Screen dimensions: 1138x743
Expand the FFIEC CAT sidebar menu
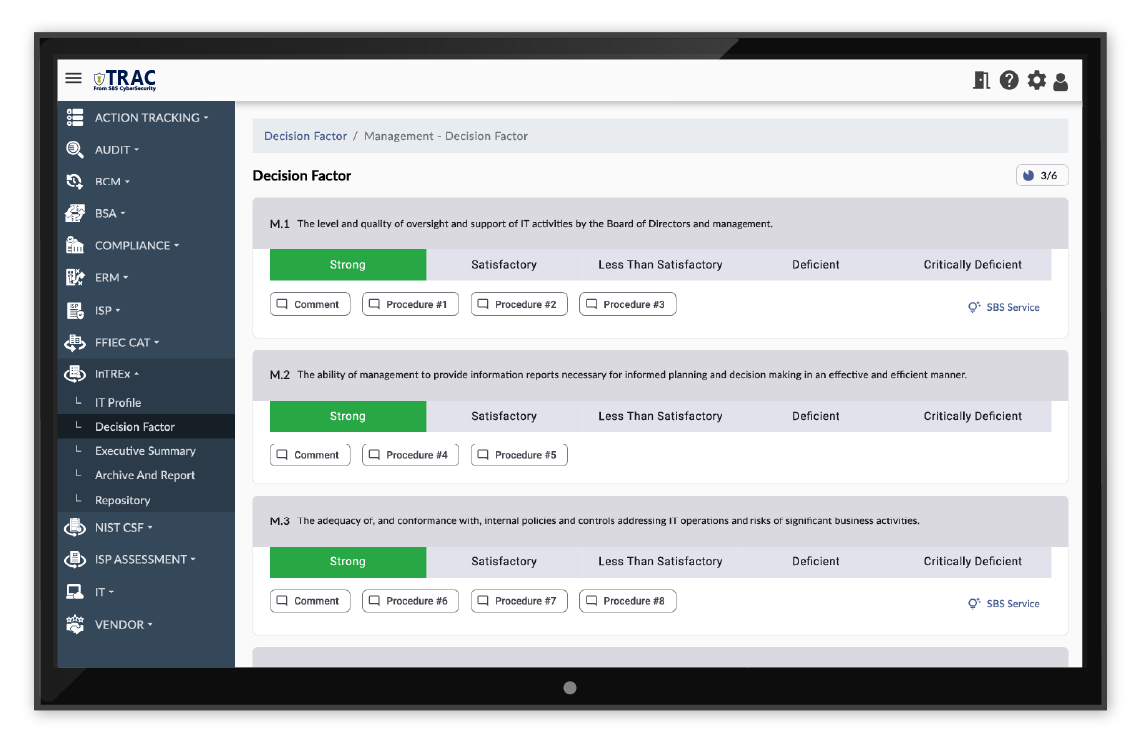pyautogui.click(x=127, y=342)
